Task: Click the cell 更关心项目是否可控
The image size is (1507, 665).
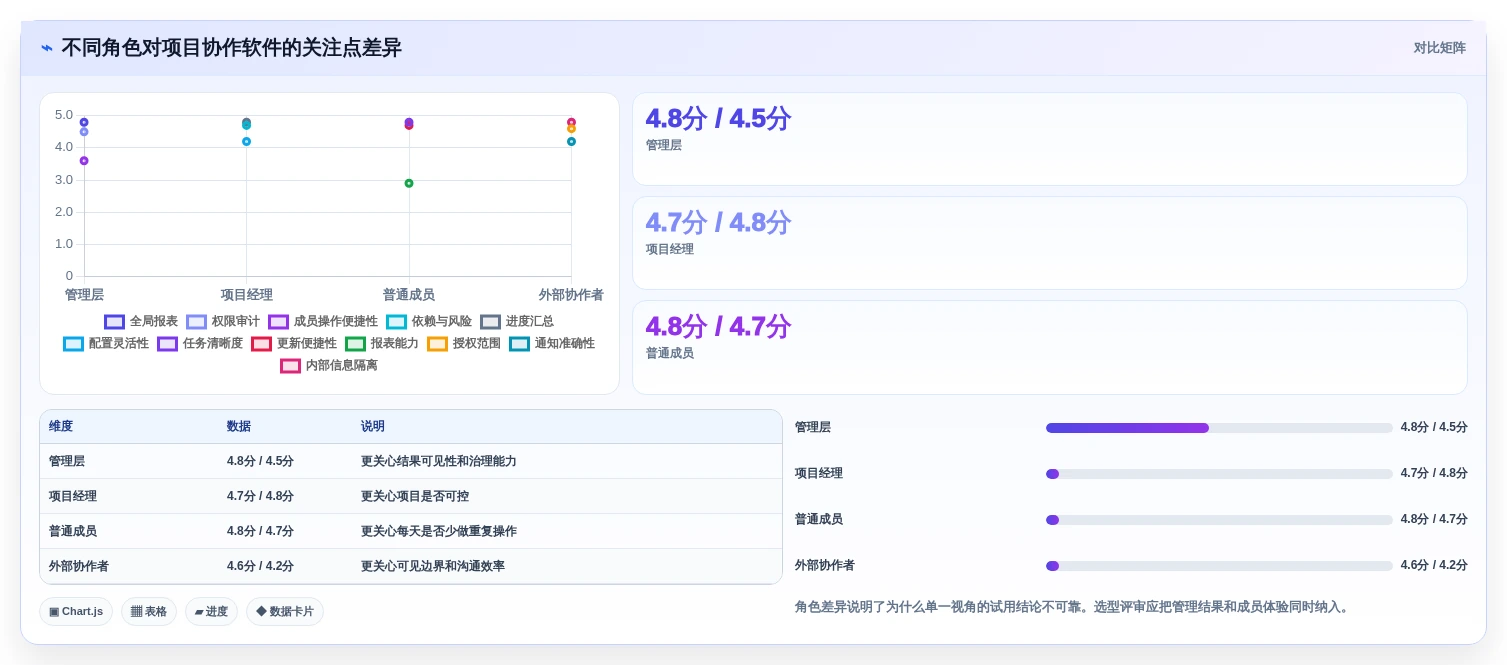Action: pyautogui.click(x=415, y=497)
